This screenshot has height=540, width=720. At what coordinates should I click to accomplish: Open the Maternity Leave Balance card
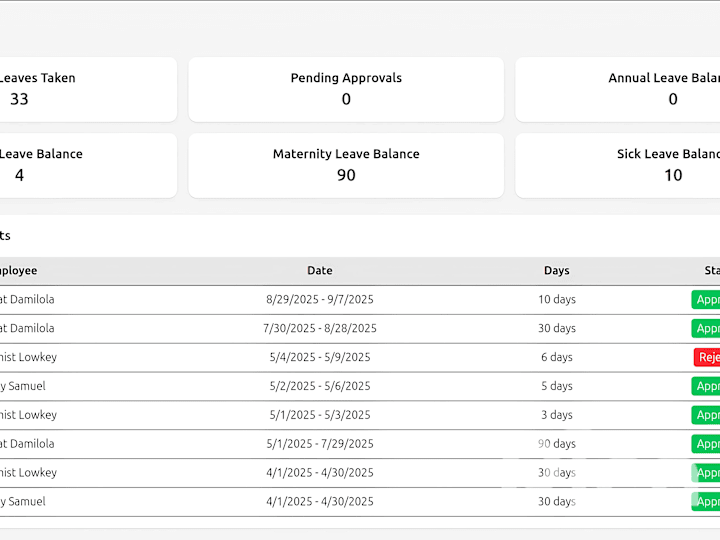tap(346, 166)
